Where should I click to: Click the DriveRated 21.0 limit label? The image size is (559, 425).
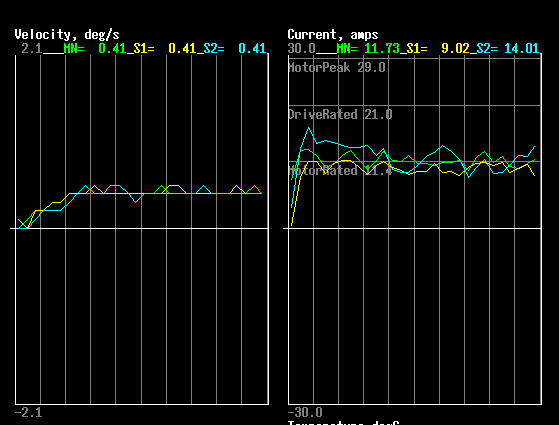[x=340, y=114]
